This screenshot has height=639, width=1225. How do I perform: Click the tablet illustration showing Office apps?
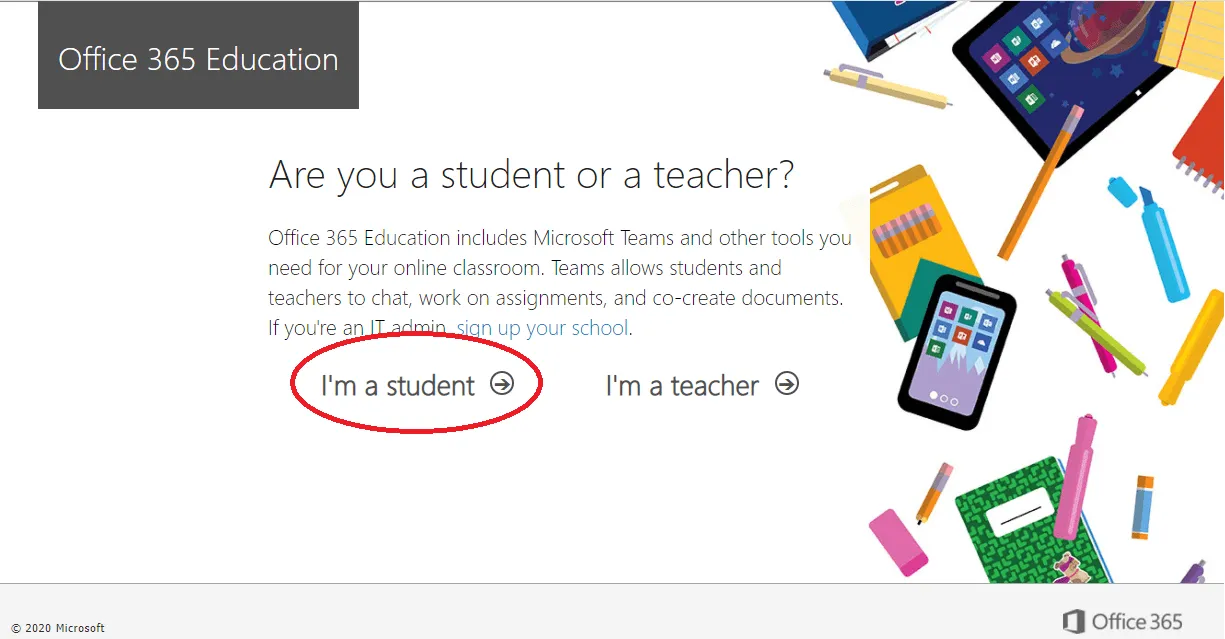click(1050, 68)
